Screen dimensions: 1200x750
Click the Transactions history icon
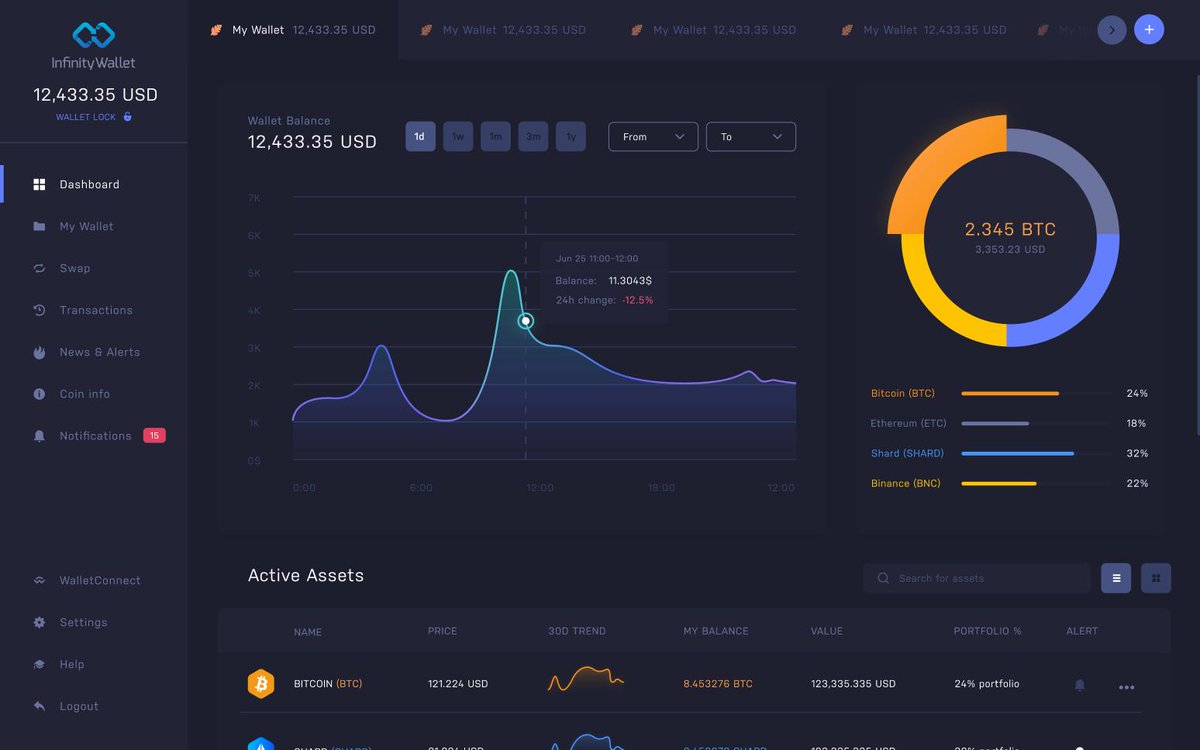(x=39, y=310)
